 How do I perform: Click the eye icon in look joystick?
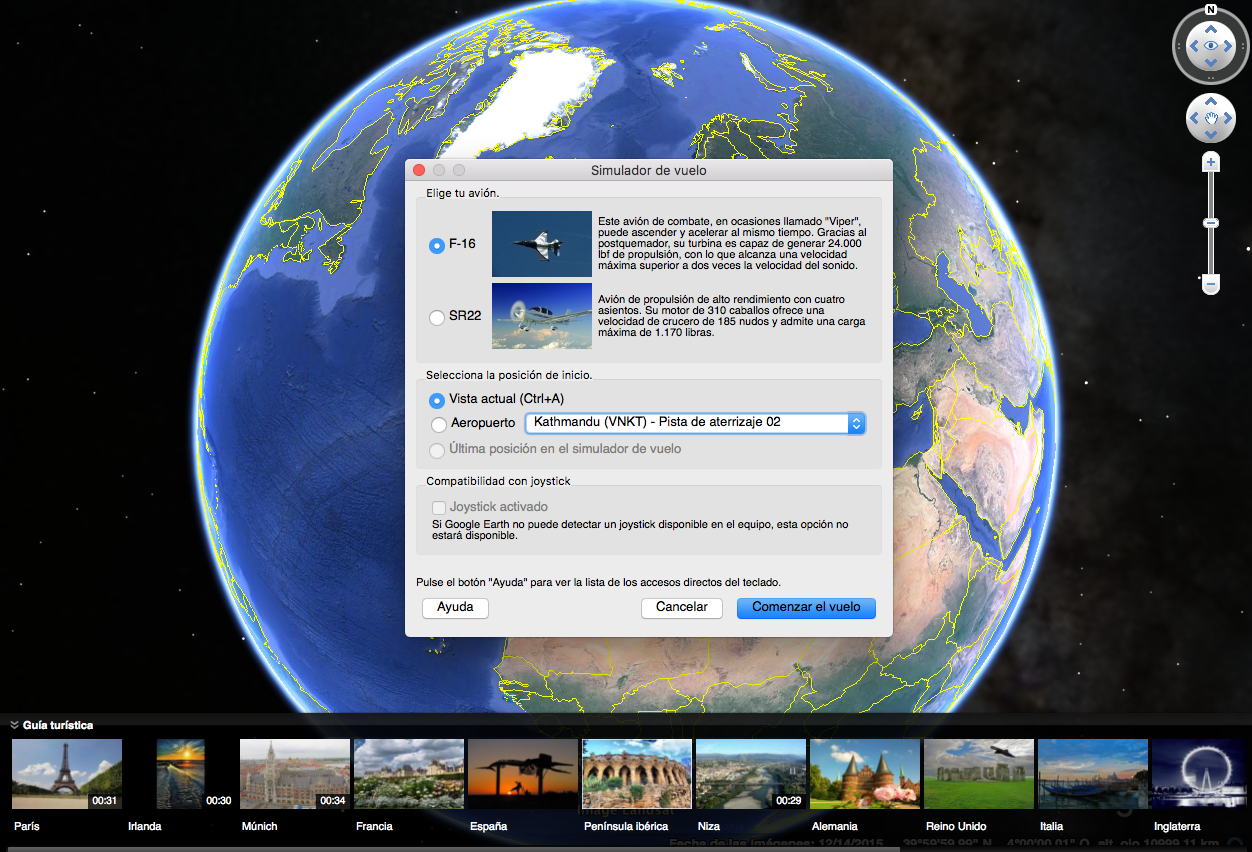coord(1211,45)
